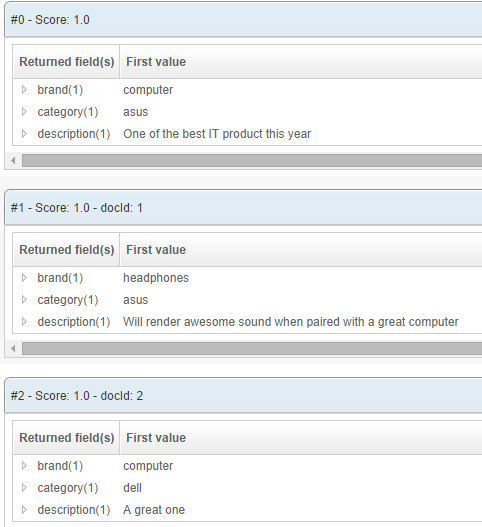Click left scroll arrow in result #0

[x=13, y=161]
